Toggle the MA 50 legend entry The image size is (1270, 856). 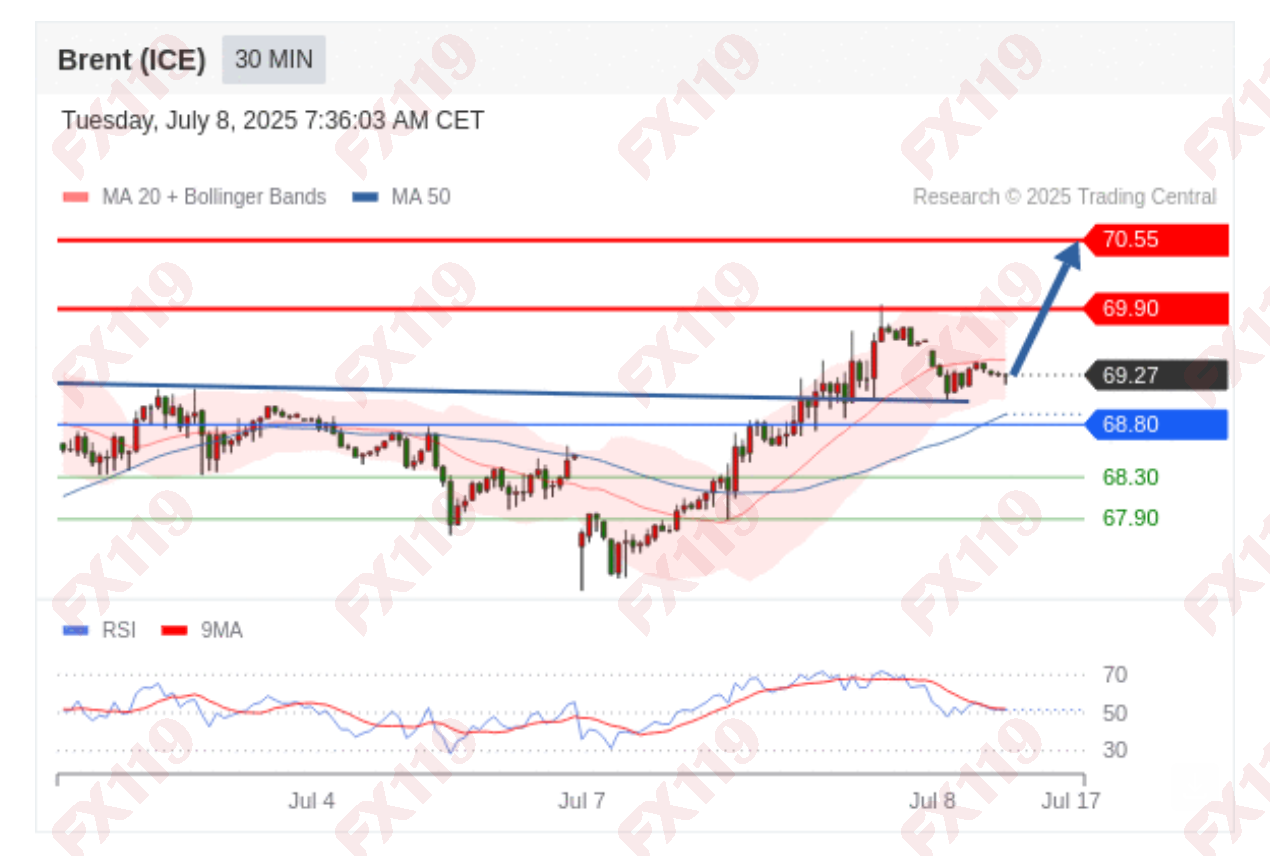[x=401, y=197]
